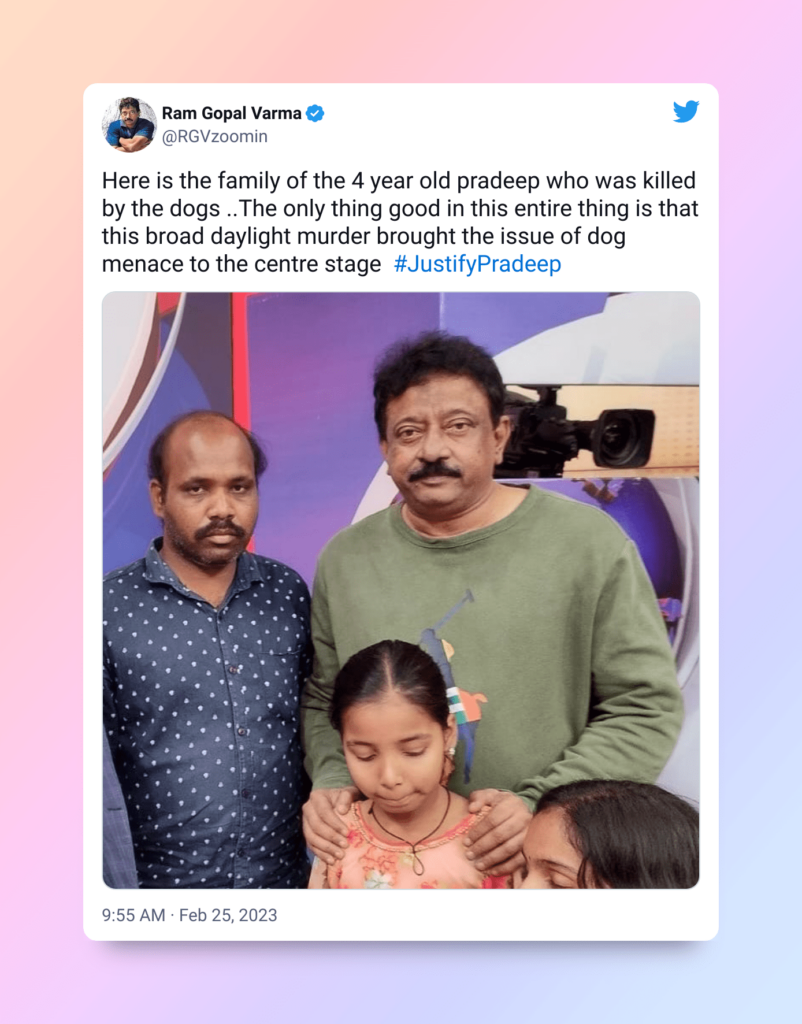Click the word "pradeep" in tweet text
Screen dimensions: 802x1024
(x=498, y=180)
